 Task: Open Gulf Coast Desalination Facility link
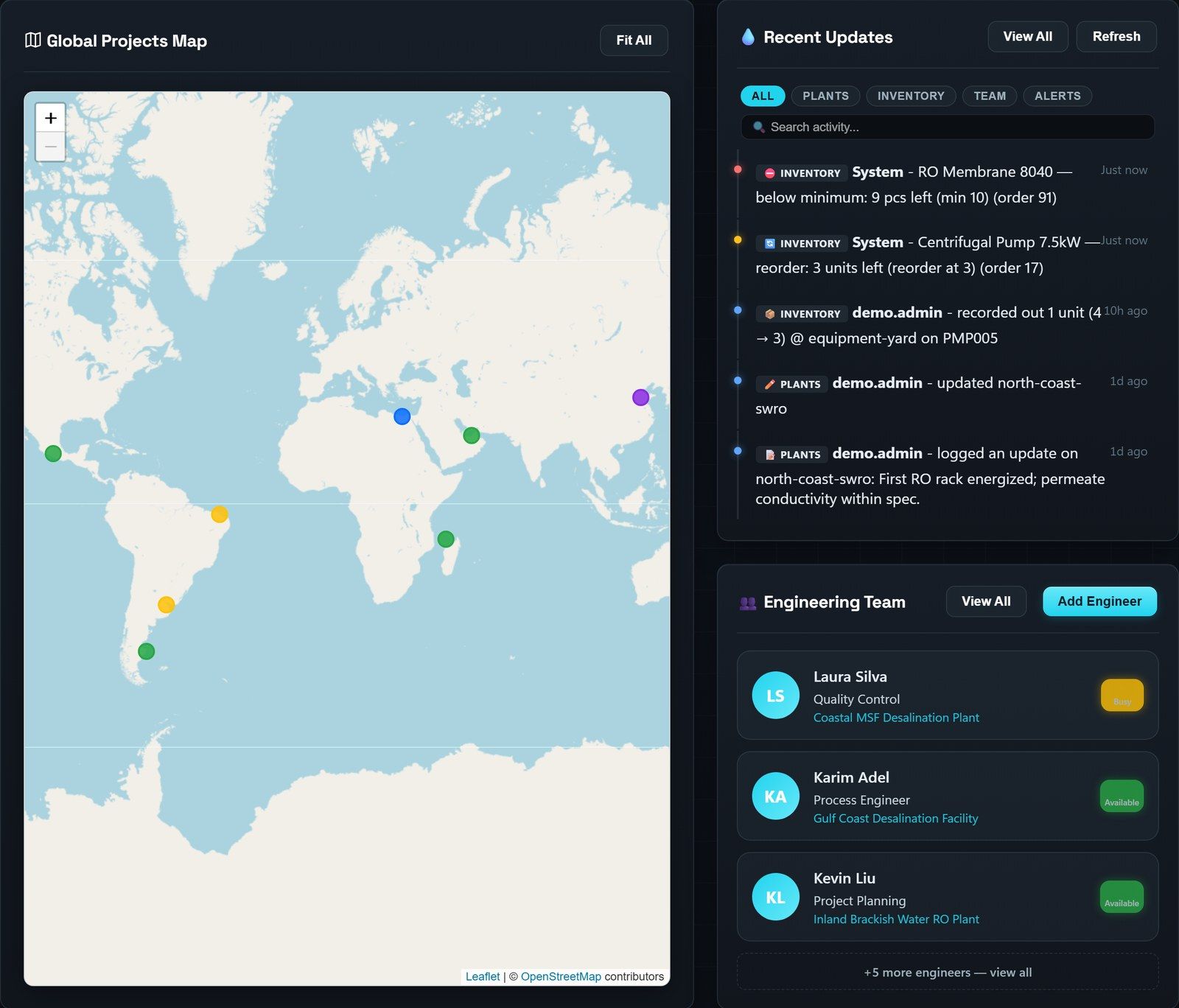[x=895, y=819]
